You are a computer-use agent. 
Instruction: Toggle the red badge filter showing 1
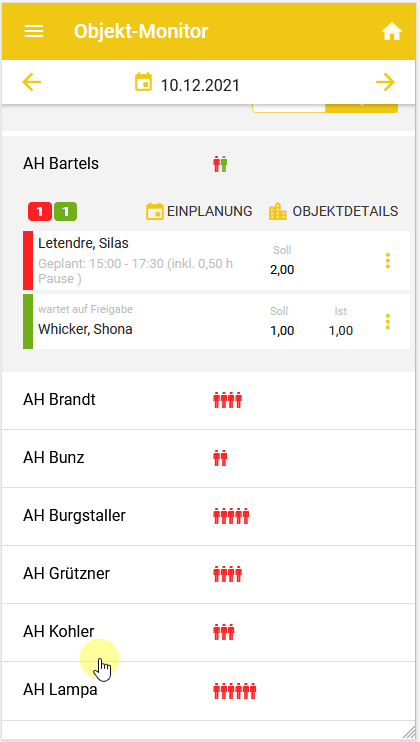[x=40, y=212]
